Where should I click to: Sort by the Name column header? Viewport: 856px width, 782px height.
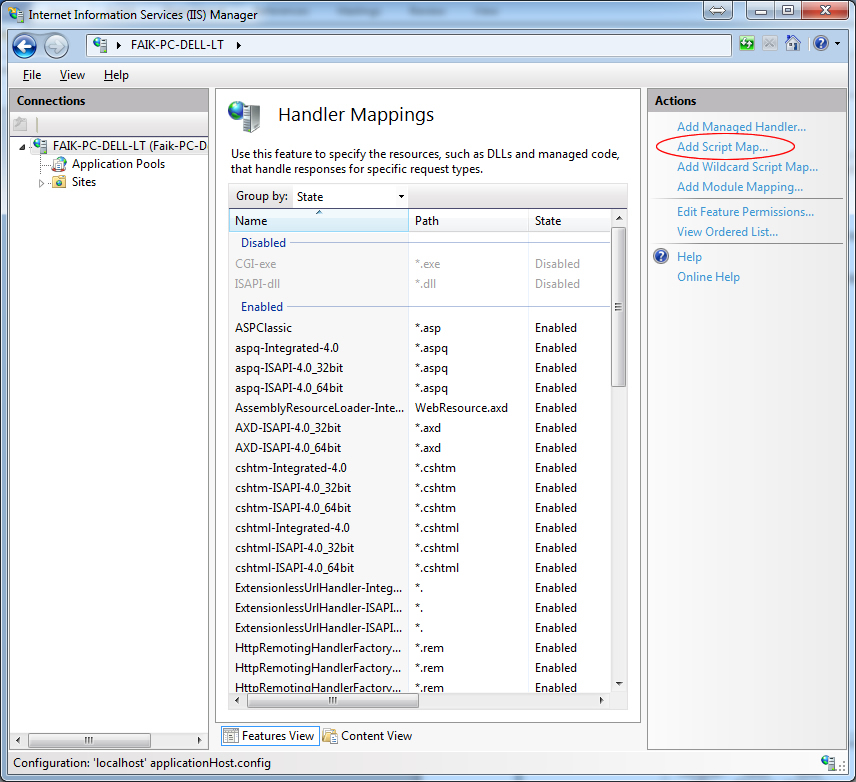pyautogui.click(x=319, y=221)
